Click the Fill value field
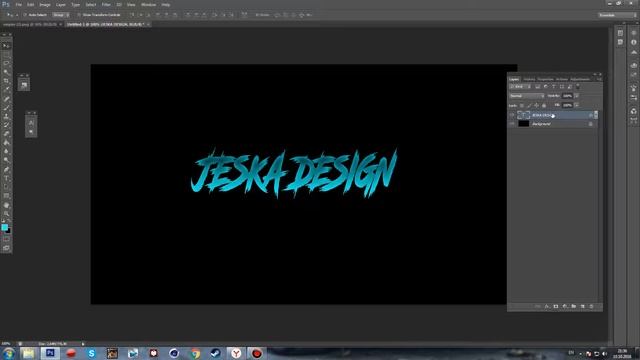 click(x=567, y=105)
